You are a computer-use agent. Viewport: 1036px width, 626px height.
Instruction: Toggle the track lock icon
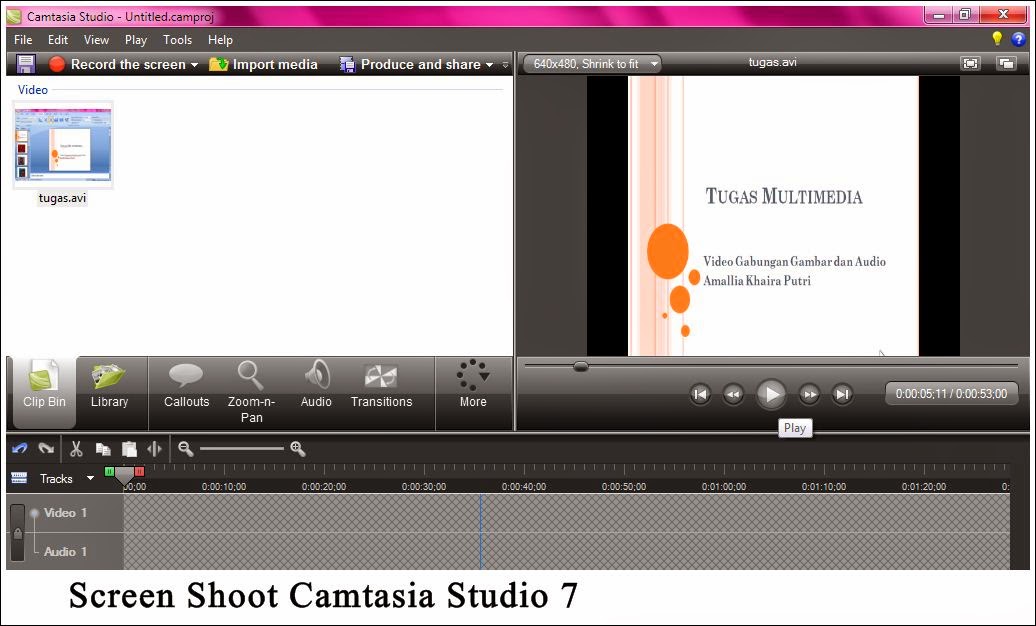[18, 533]
